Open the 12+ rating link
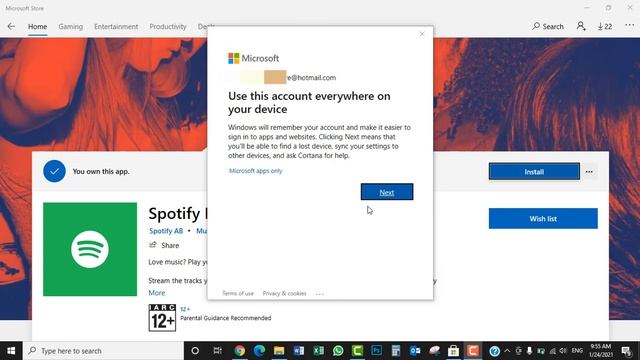The width and height of the screenshot is (640, 360). click(x=185, y=309)
